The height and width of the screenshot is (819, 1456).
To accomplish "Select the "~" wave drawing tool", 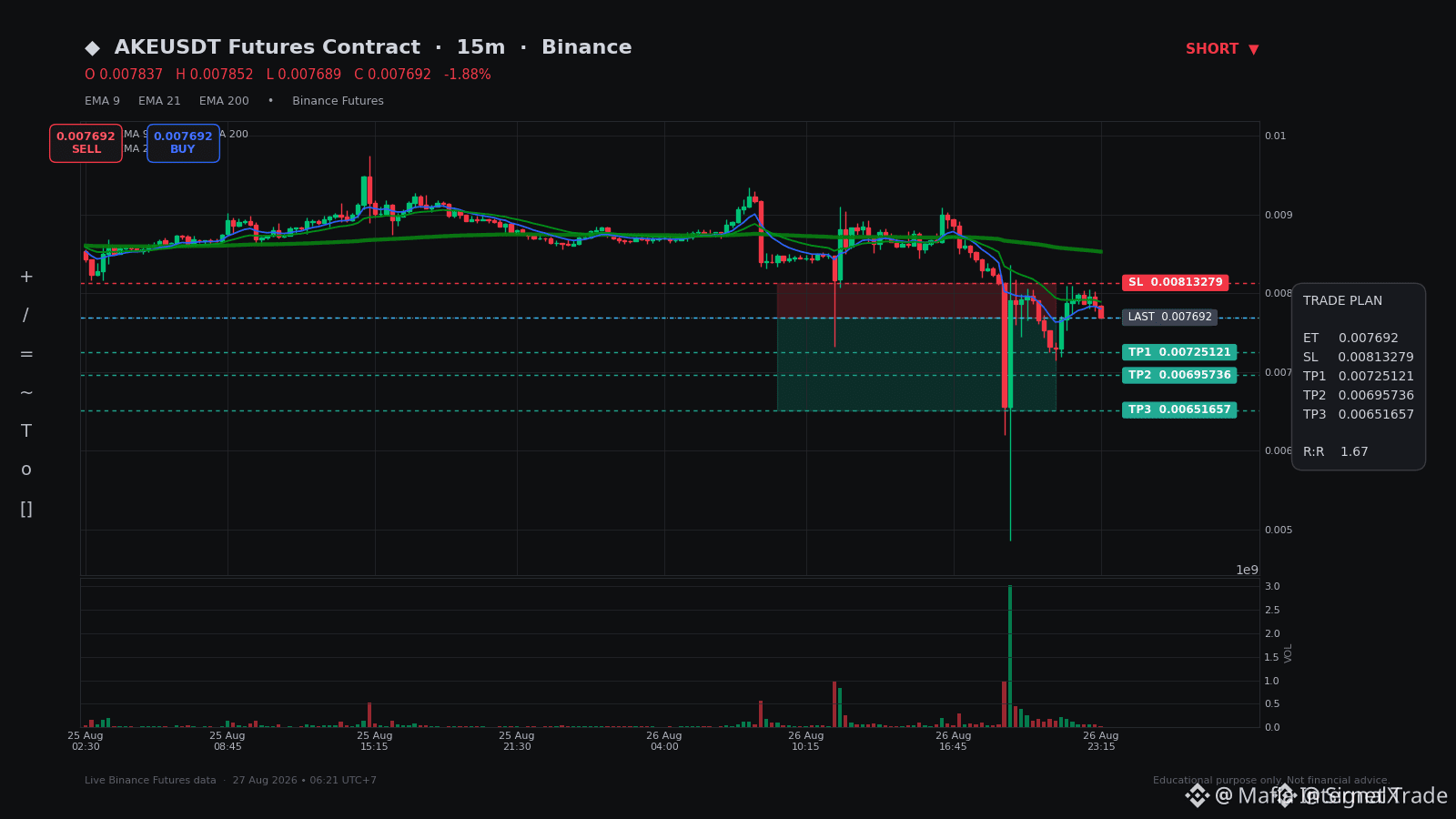I will point(26,393).
